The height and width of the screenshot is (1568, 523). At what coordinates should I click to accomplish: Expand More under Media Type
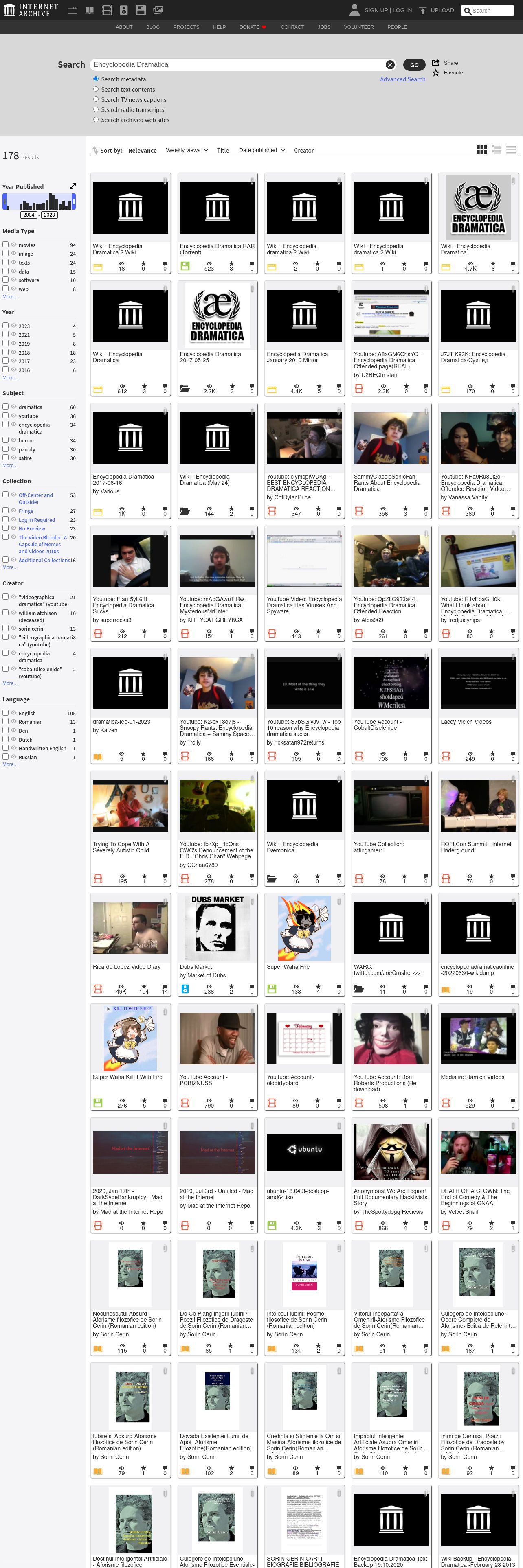coord(10,297)
